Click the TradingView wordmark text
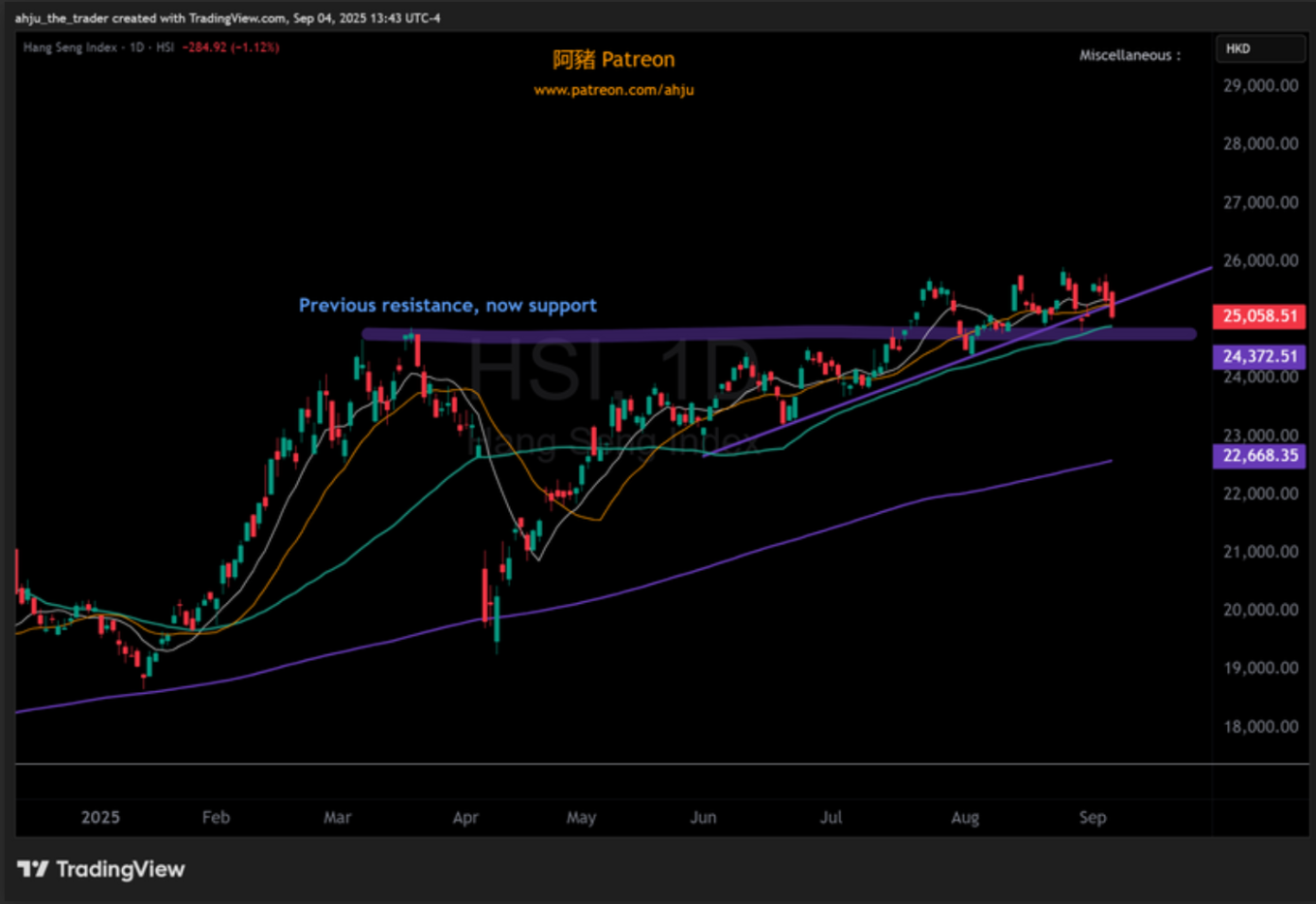This screenshot has width=1316, height=904. pos(120,869)
